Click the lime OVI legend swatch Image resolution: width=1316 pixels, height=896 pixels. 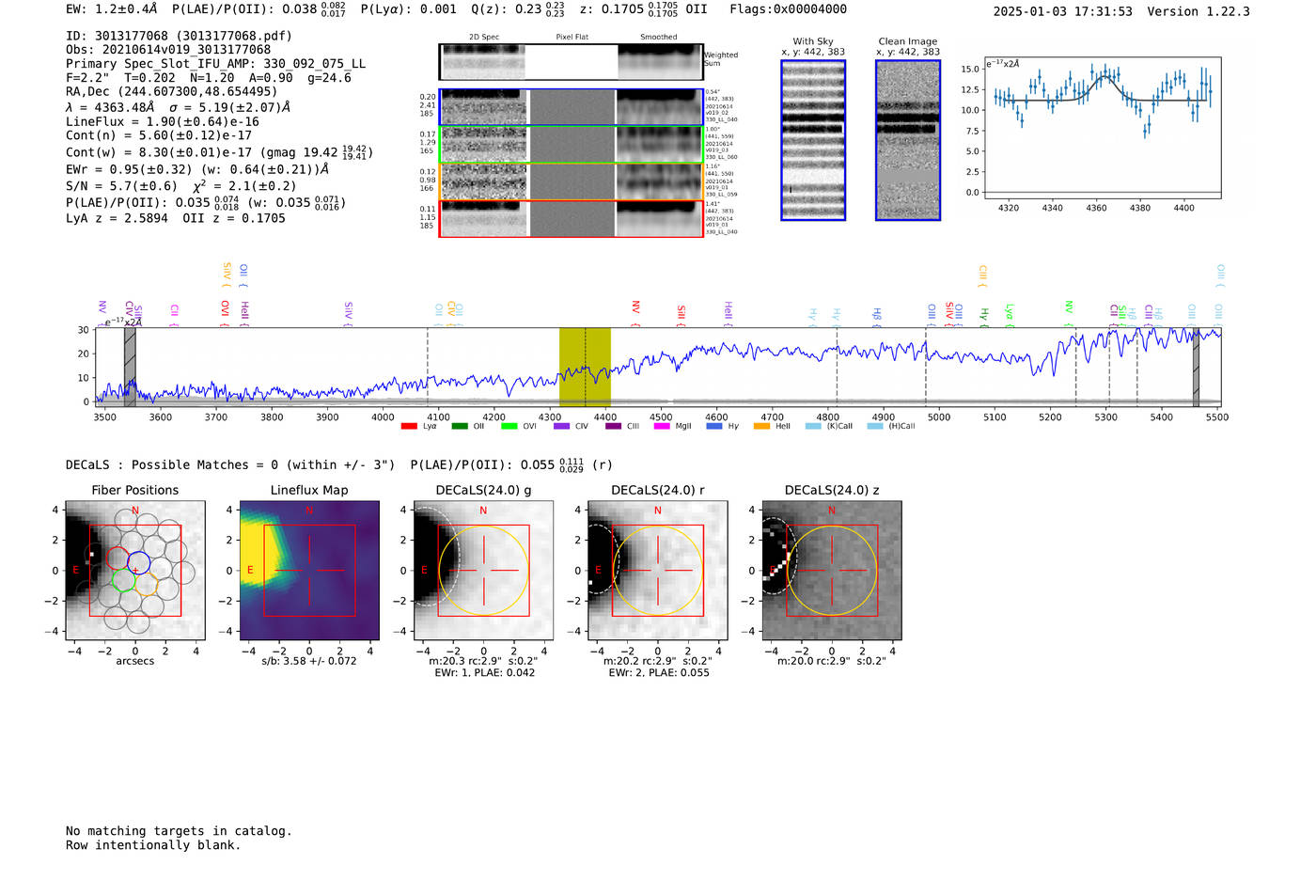click(509, 427)
